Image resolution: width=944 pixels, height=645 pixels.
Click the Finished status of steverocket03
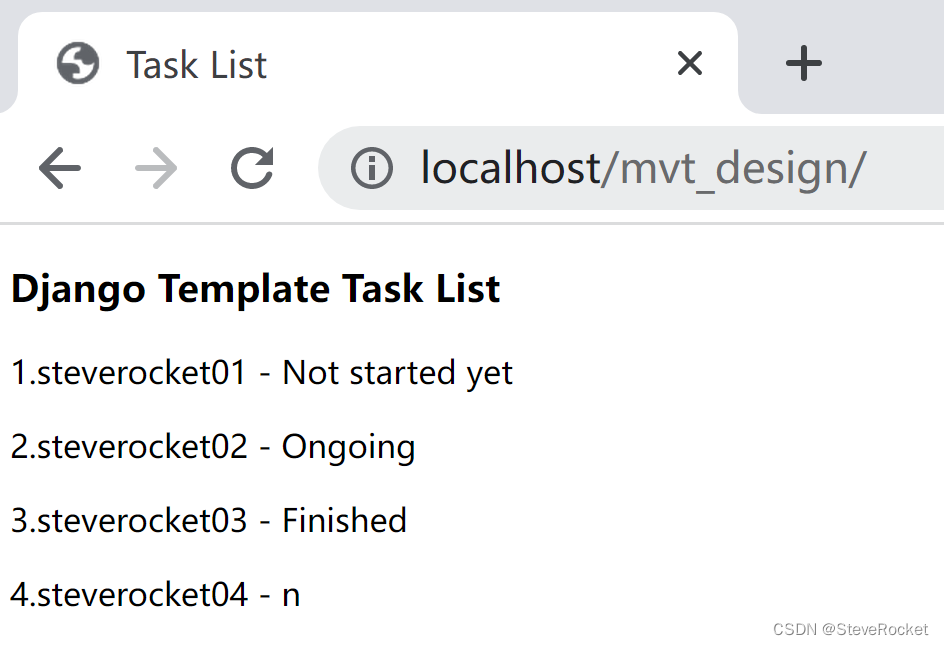344,520
